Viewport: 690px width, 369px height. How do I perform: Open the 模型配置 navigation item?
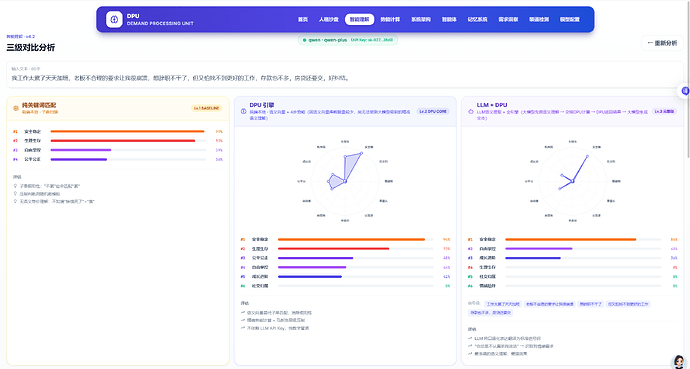click(569, 19)
